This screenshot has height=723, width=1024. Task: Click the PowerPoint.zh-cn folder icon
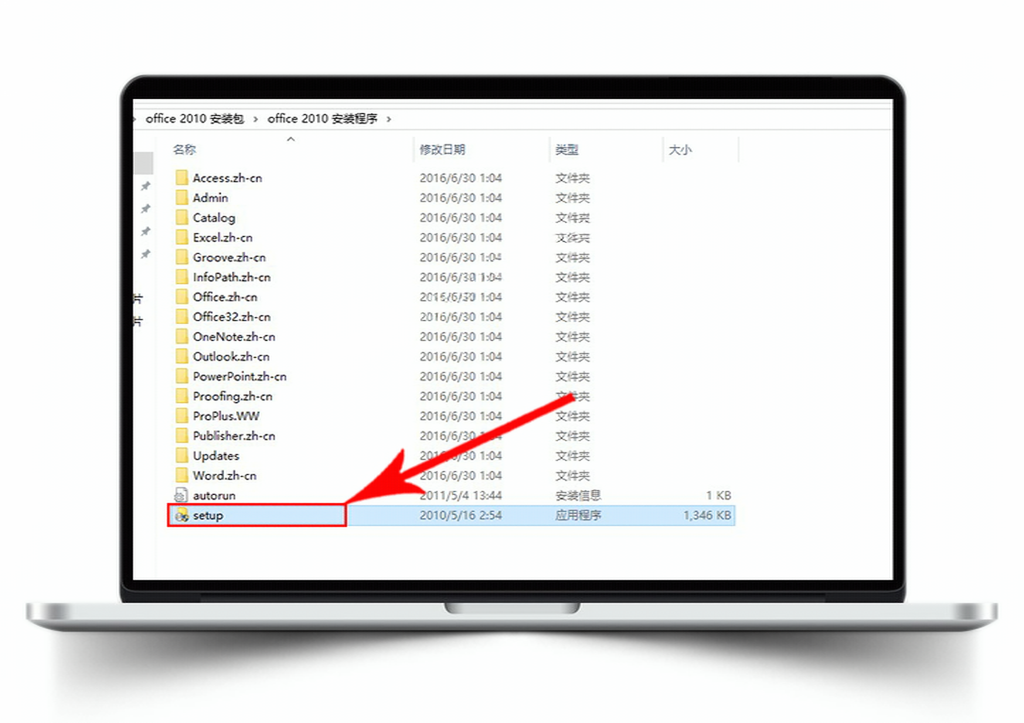(x=182, y=376)
